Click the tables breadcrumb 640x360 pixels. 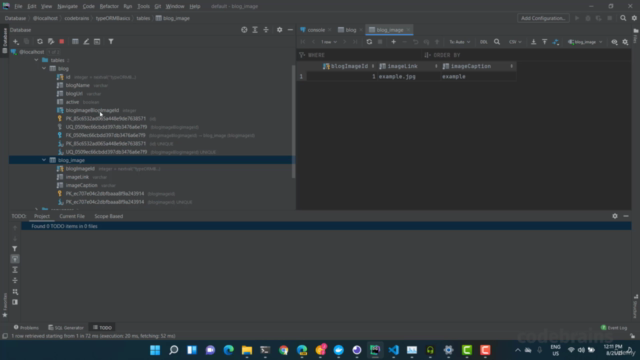(143, 18)
